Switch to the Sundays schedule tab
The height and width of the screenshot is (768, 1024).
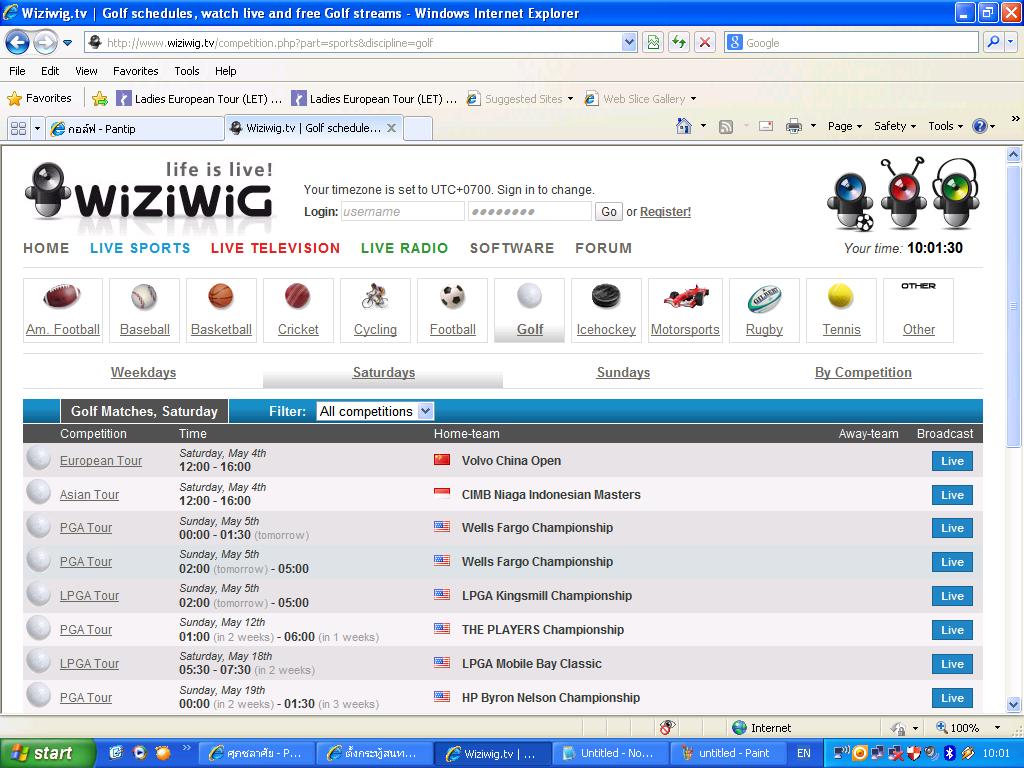click(x=623, y=372)
